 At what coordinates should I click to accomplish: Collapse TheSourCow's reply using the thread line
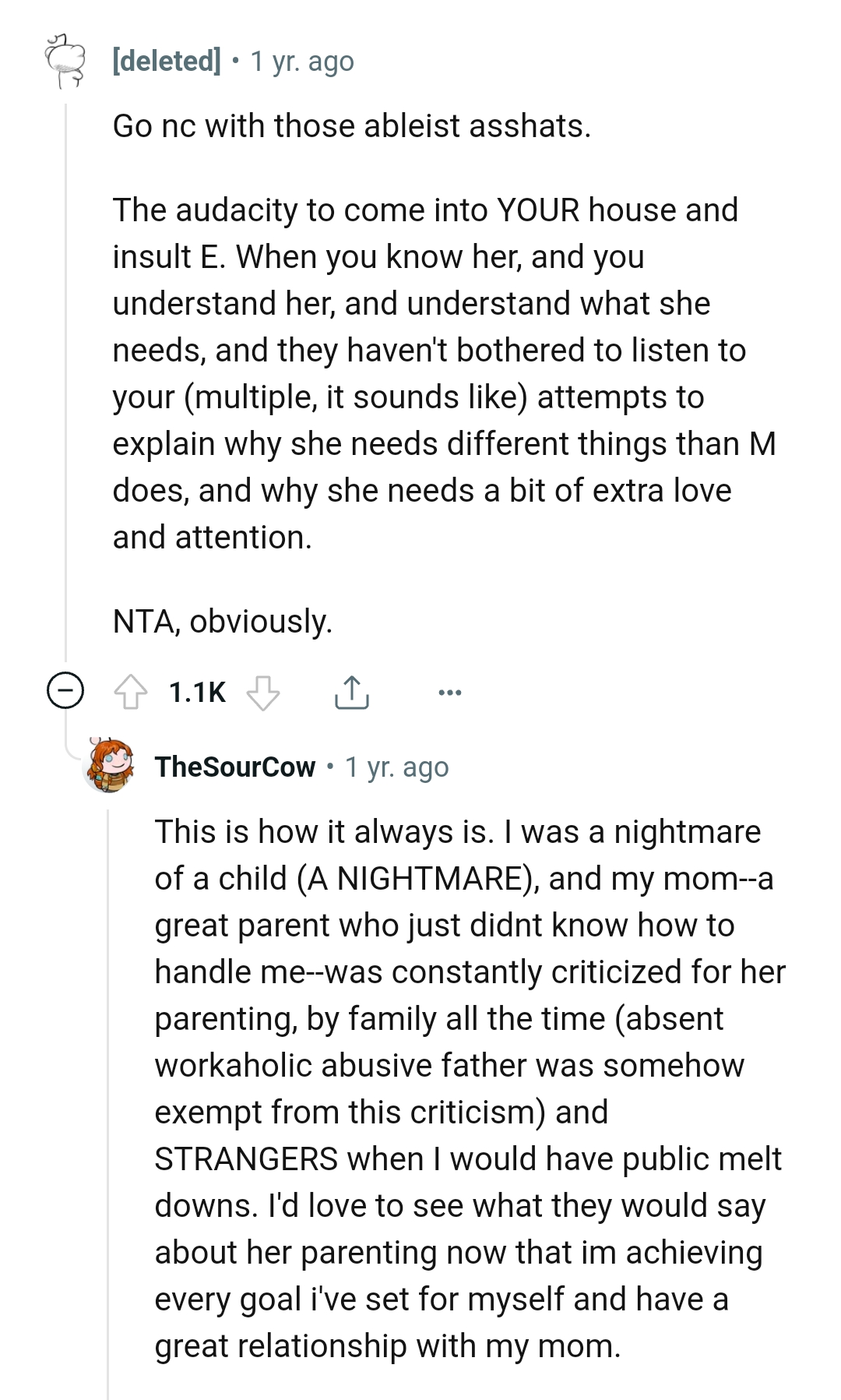tap(107, 1091)
